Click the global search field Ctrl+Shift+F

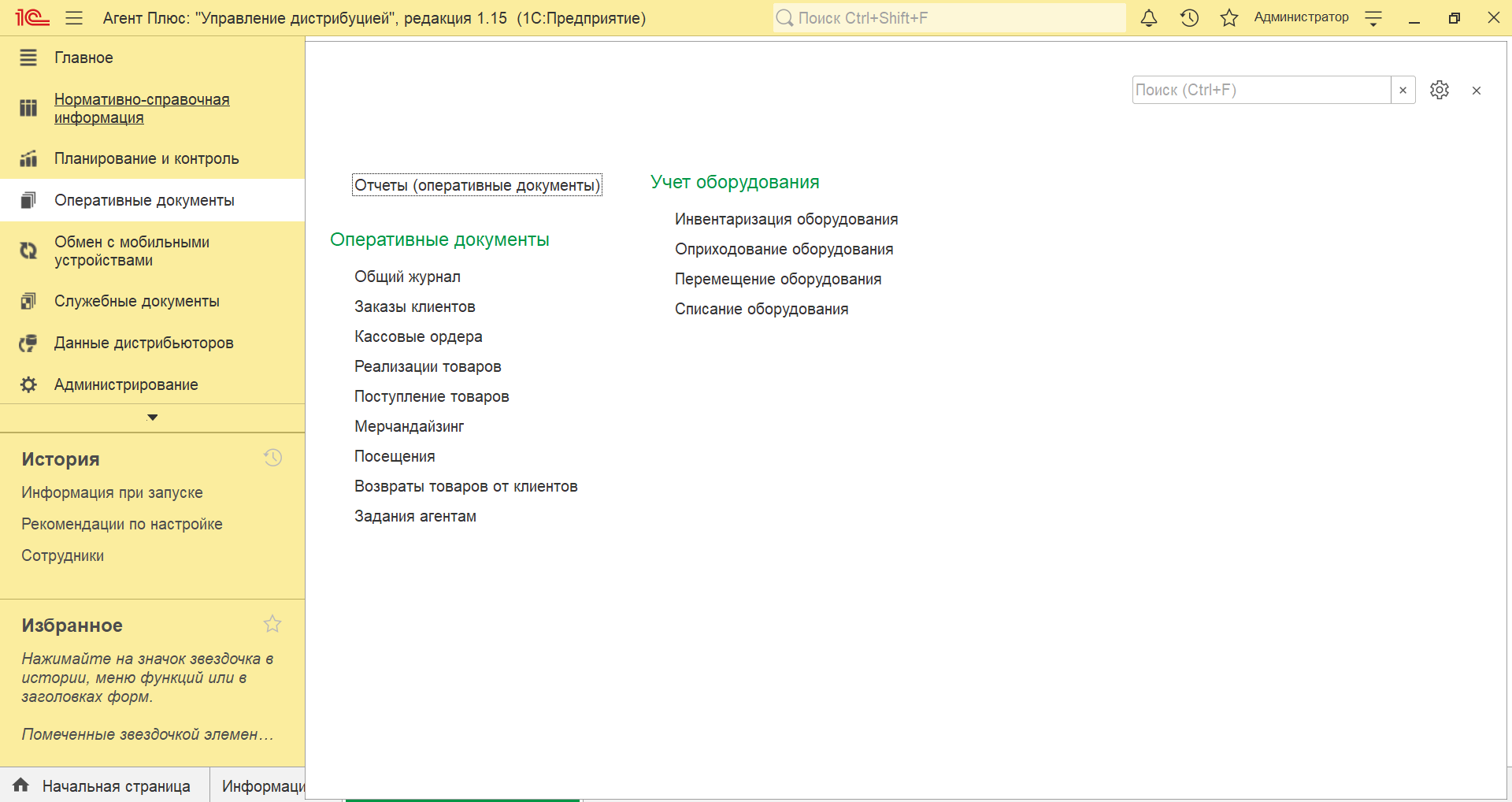coord(949,18)
